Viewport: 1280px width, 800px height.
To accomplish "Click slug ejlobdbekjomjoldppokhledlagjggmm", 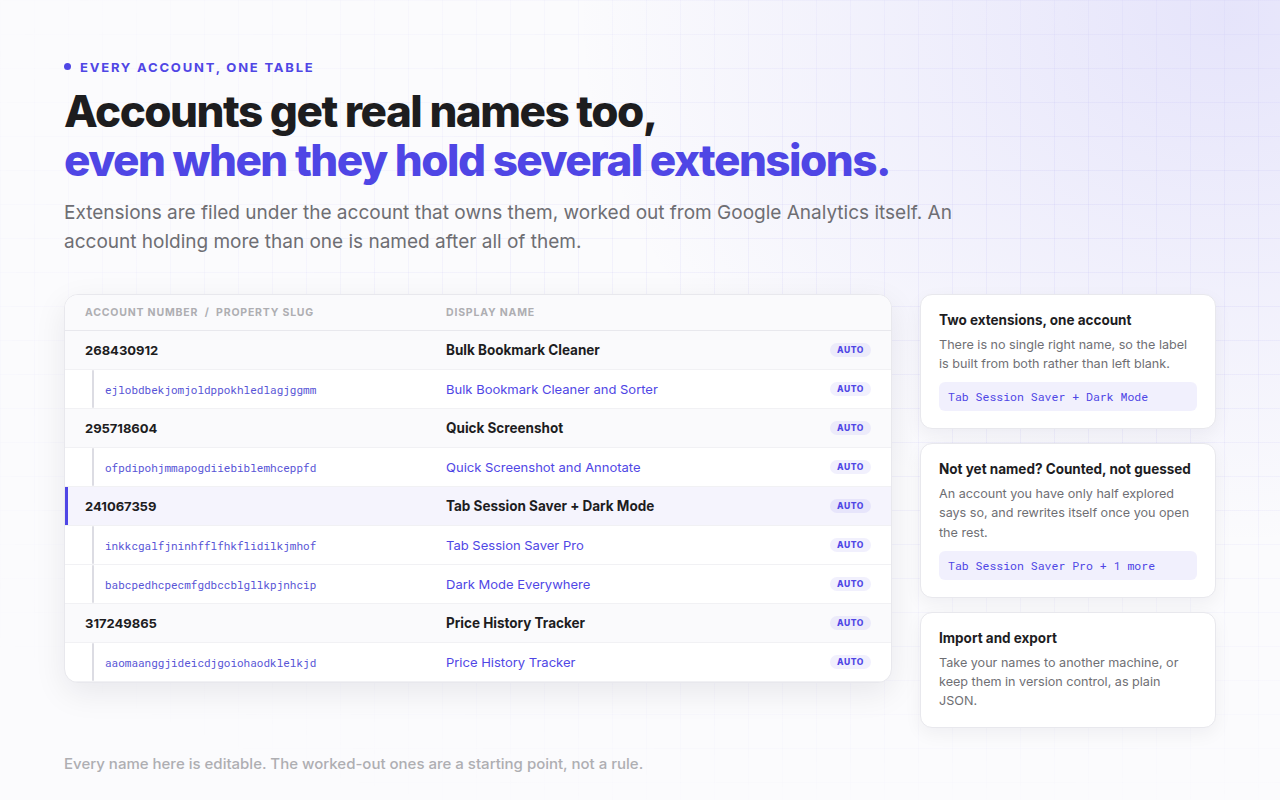I will pos(210,390).
